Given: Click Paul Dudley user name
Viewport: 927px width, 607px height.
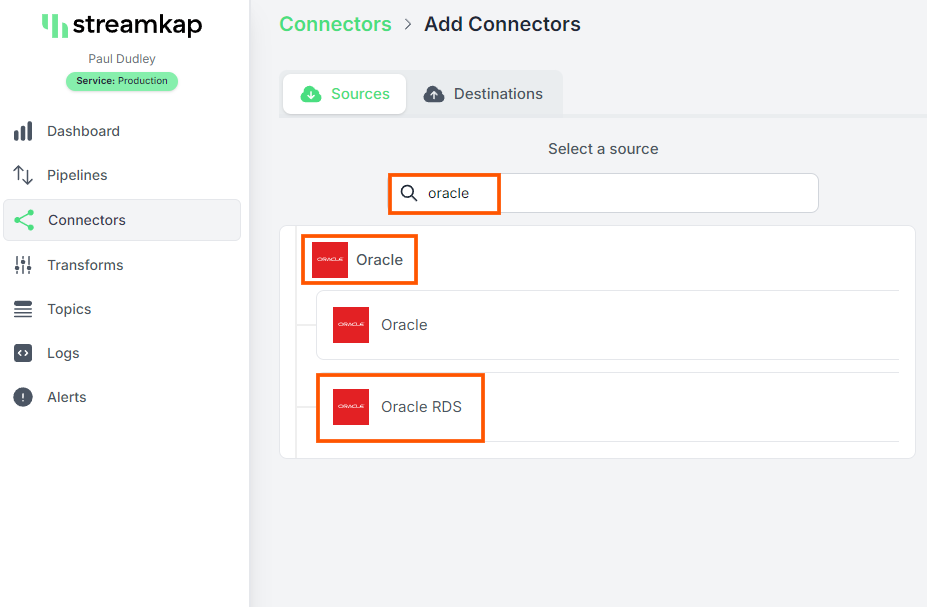Looking at the screenshot, I should tap(122, 59).
